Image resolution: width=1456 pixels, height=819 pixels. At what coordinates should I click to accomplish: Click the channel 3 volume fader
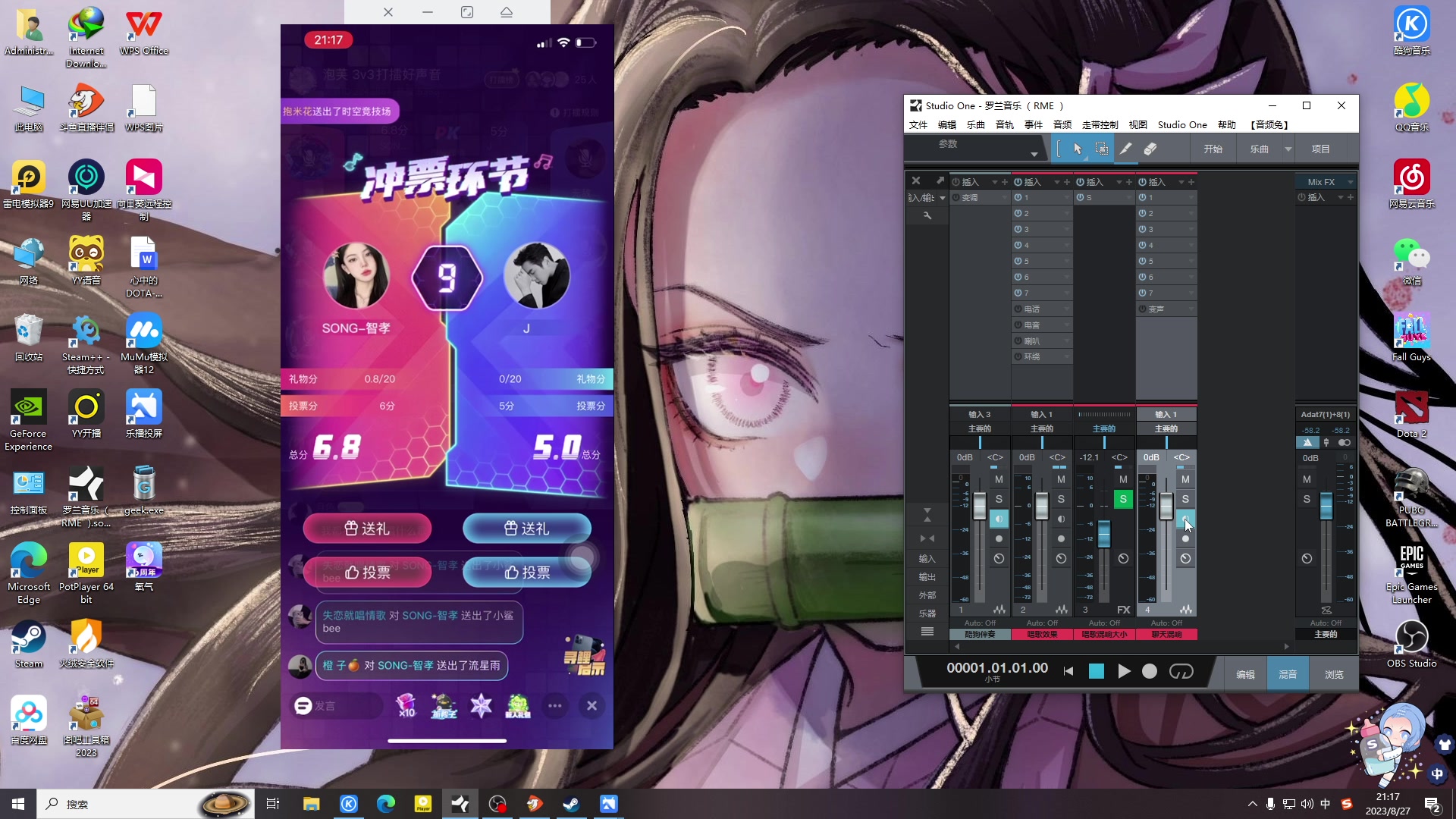pos(1104,535)
